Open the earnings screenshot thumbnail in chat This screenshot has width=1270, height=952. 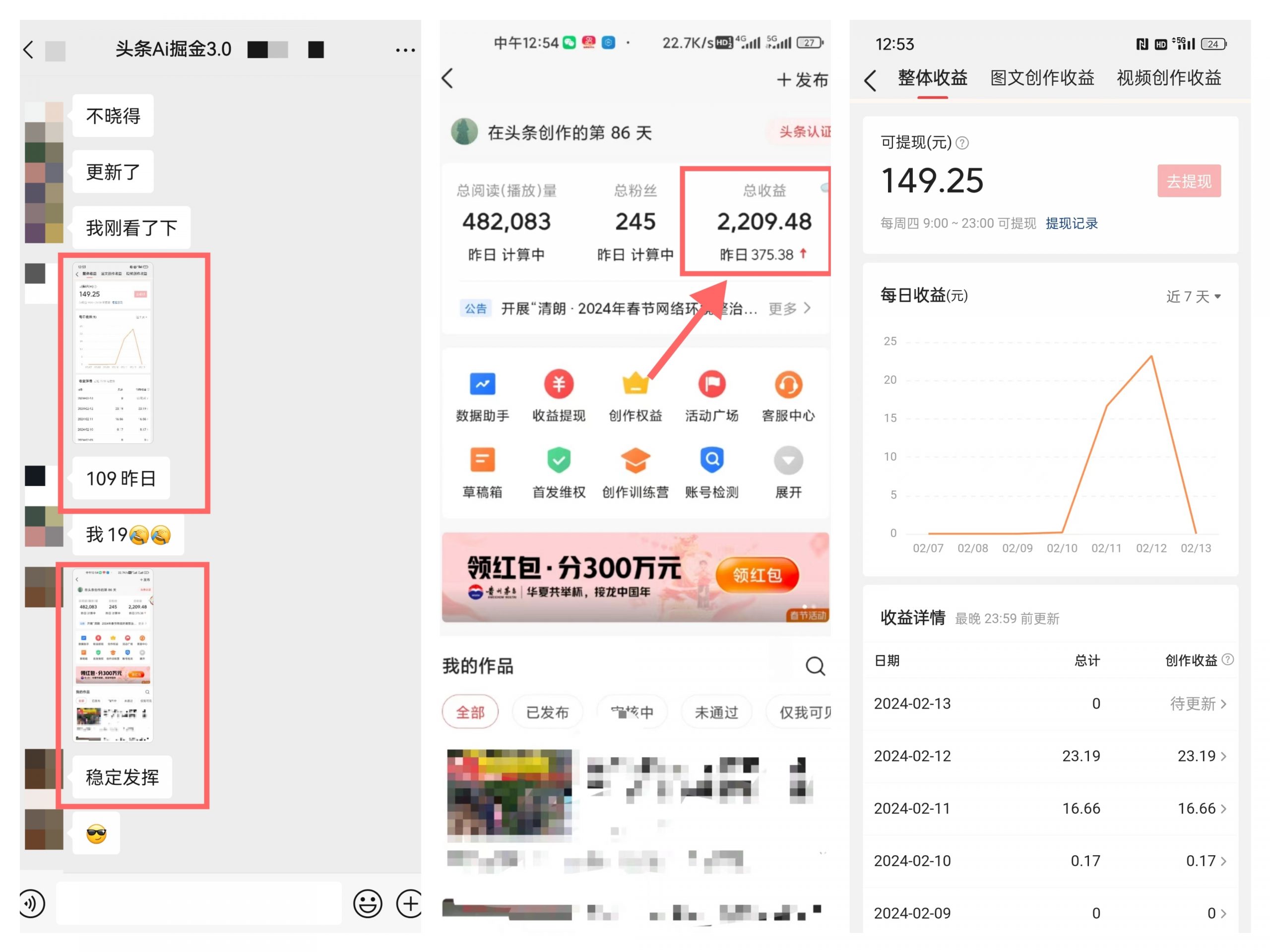(x=113, y=353)
